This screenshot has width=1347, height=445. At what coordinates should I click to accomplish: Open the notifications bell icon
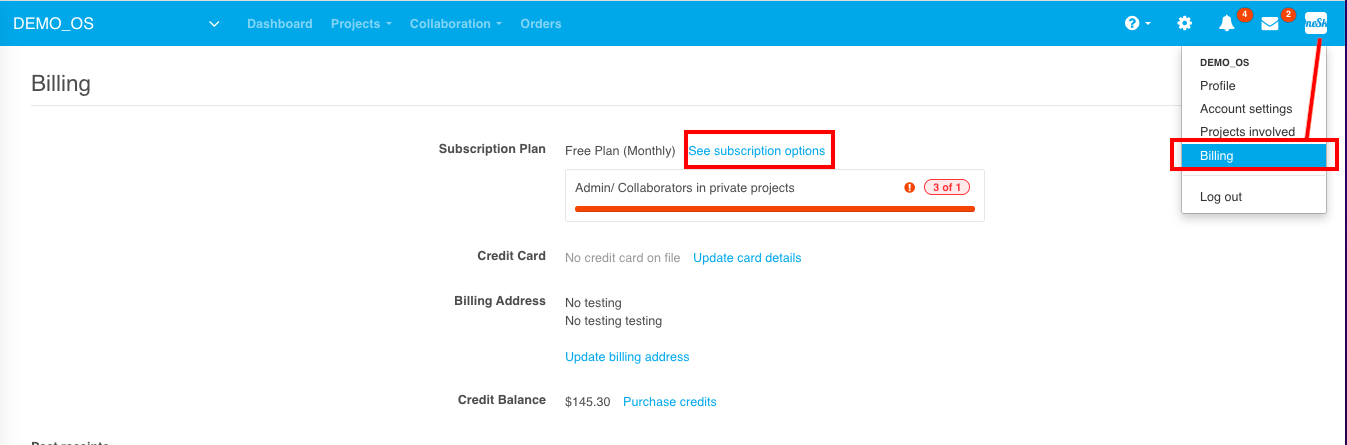(x=1227, y=23)
